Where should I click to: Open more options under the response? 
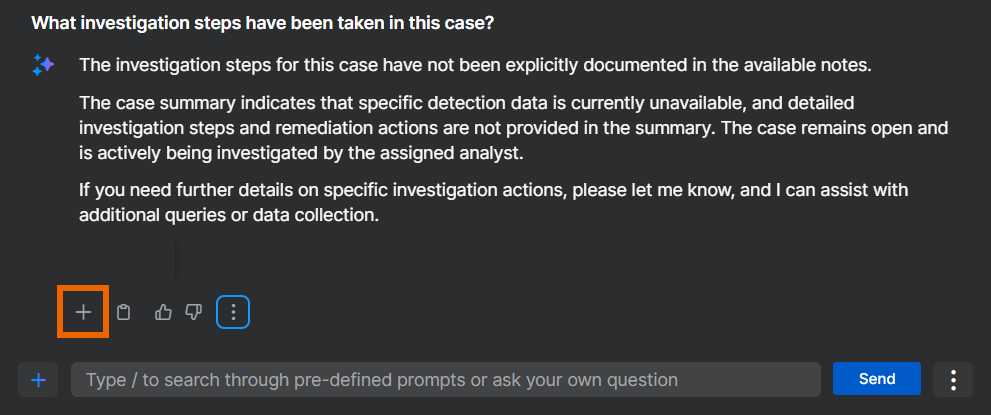pos(233,312)
